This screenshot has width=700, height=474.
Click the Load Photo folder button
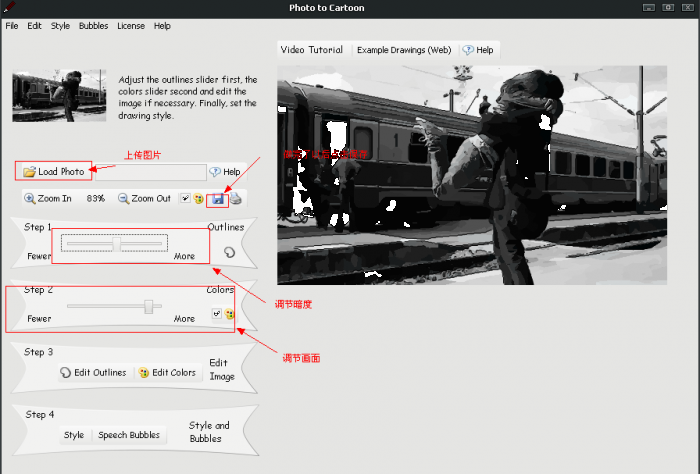(54, 171)
